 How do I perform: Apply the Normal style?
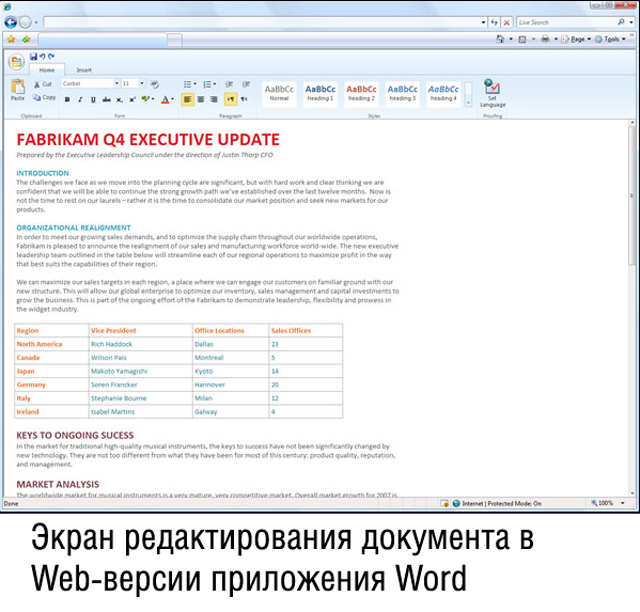279,93
